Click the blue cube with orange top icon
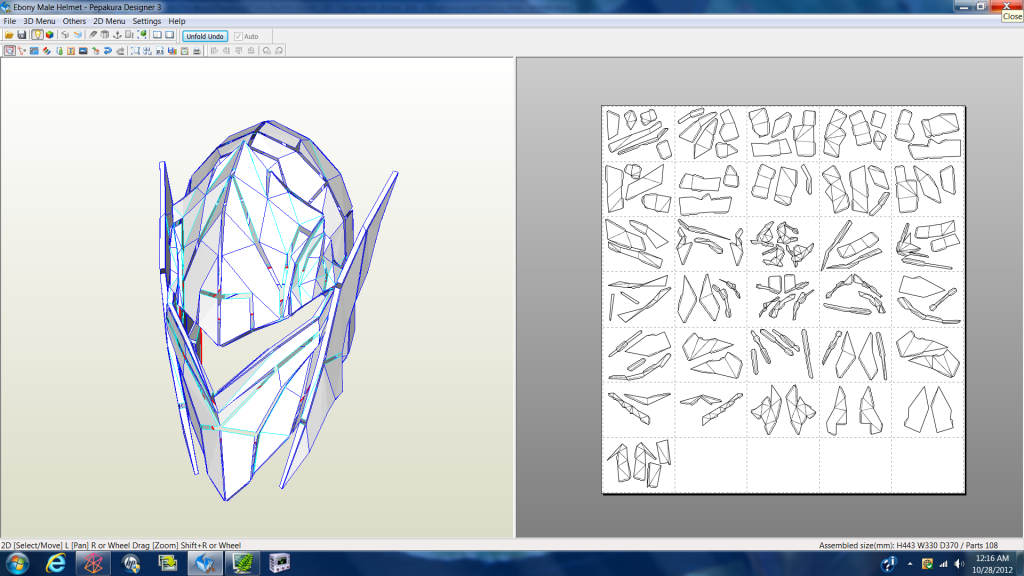The width and height of the screenshot is (1024, 576). point(78,35)
